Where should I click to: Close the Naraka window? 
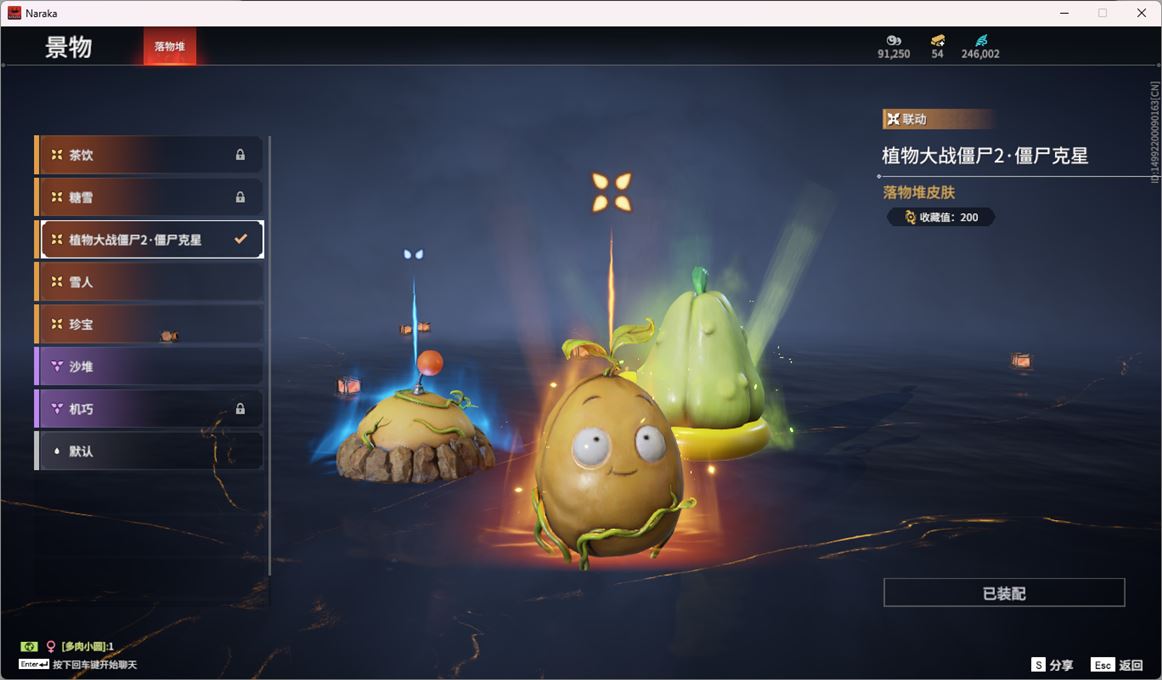click(1141, 13)
